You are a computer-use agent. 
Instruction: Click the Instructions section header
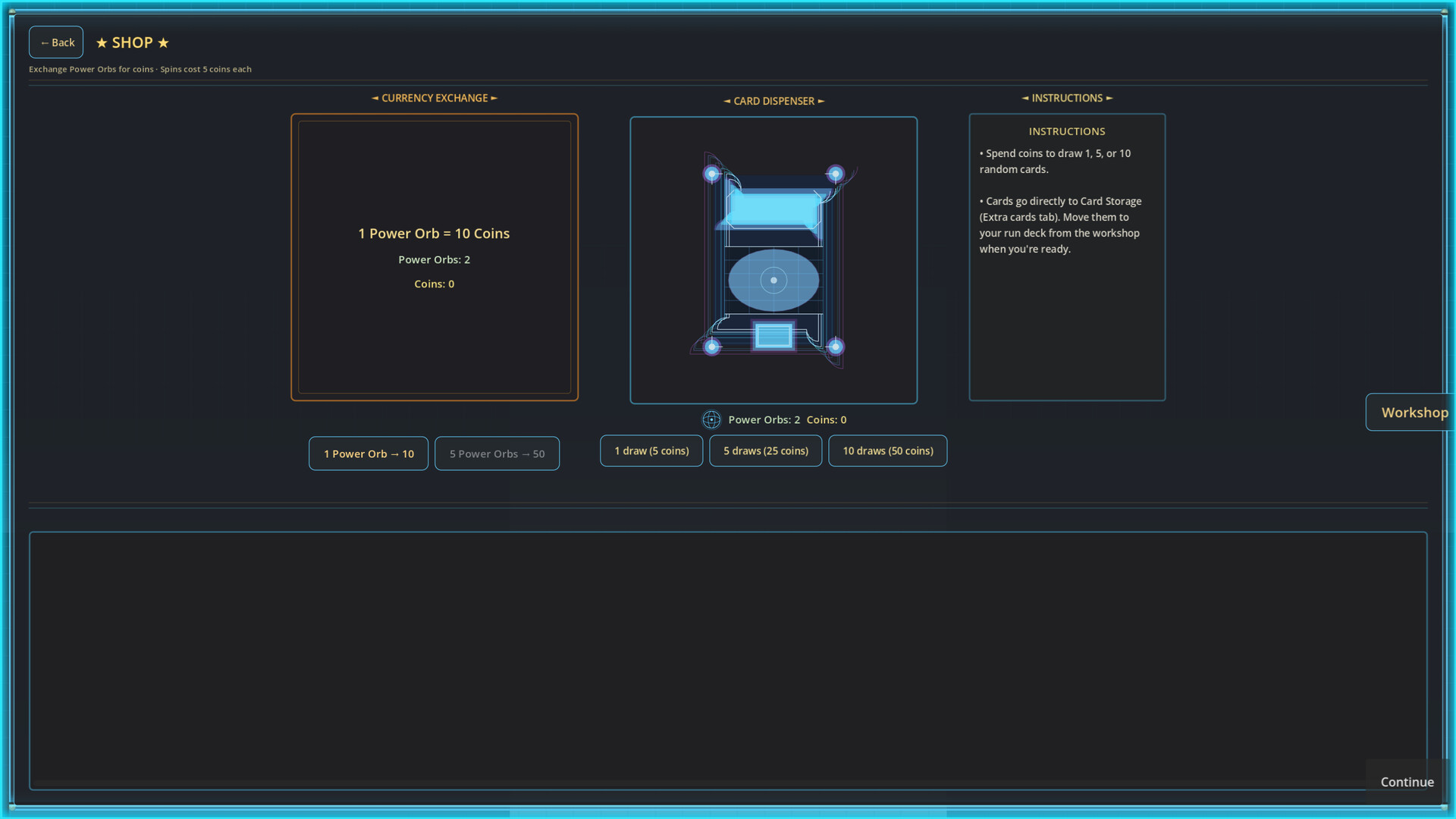click(x=1066, y=98)
